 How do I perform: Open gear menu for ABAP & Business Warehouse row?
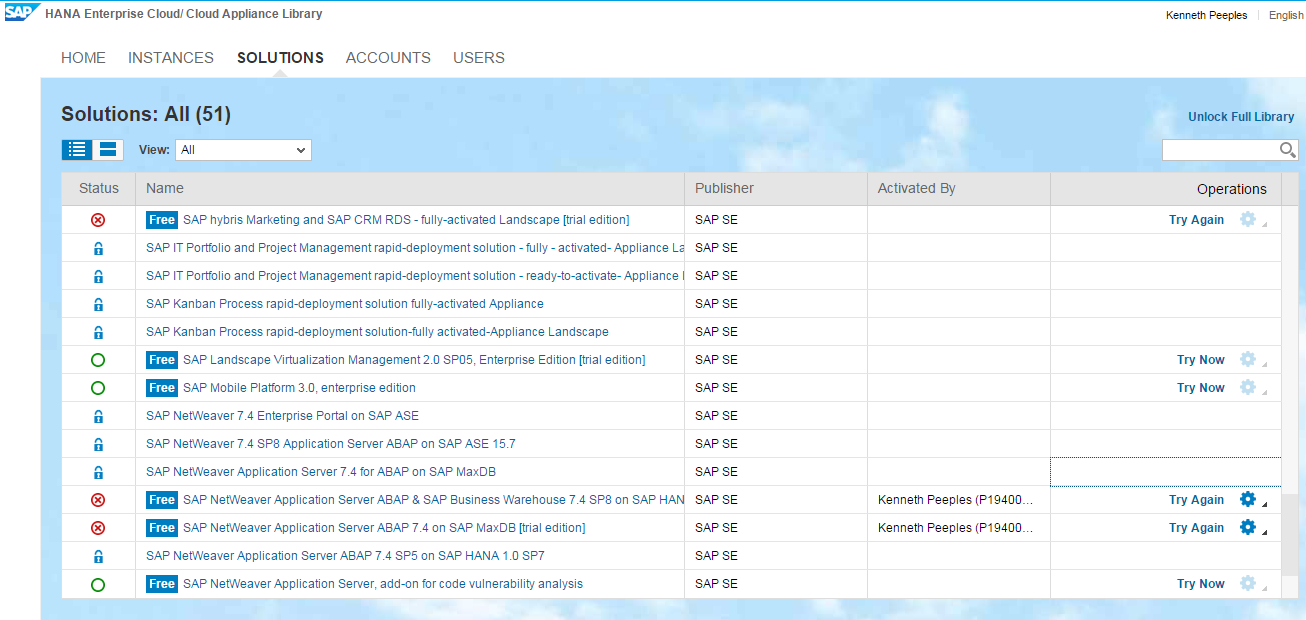pyautogui.click(x=1248, y=499)
